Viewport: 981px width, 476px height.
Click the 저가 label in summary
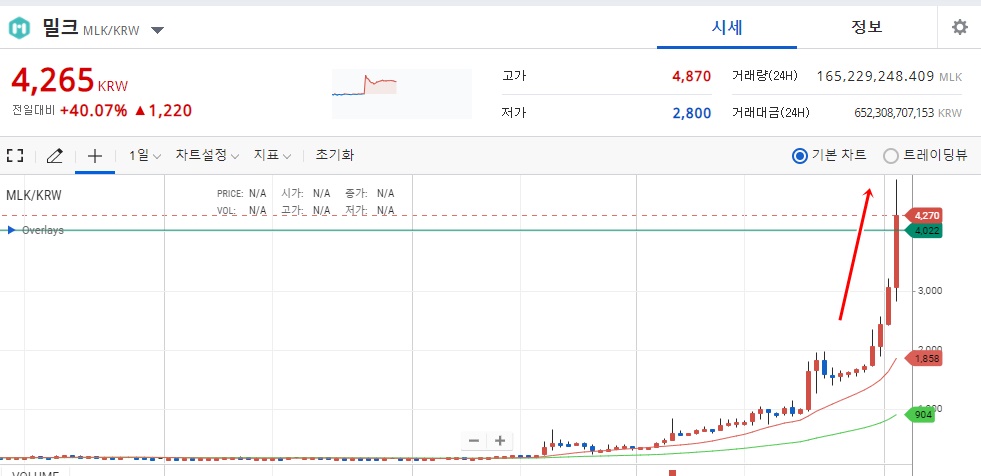(x=514, y=113)
